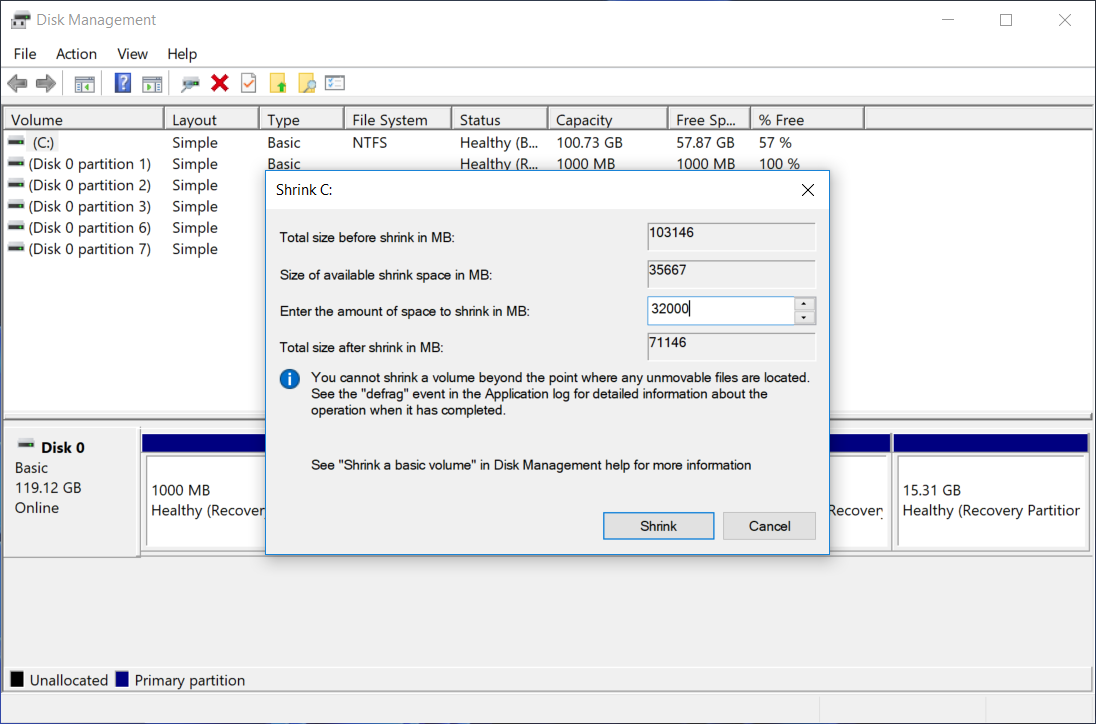Click the 100.73 GB capacity cell
This screenshot has width=1096, height=724.
(x=589, y=143)
